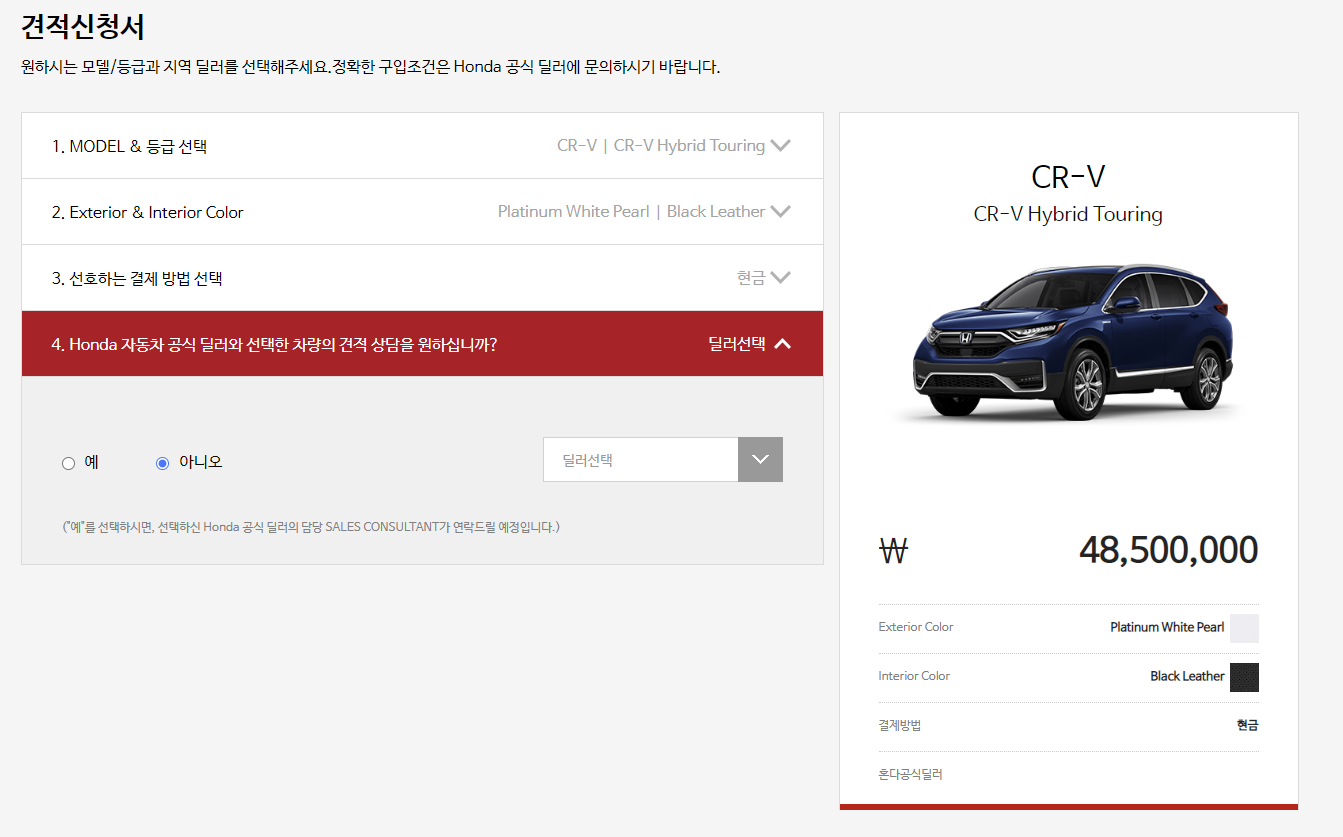Click the ₩ currency symbol
The image size is (1343, 837).
tap(893, 551)
